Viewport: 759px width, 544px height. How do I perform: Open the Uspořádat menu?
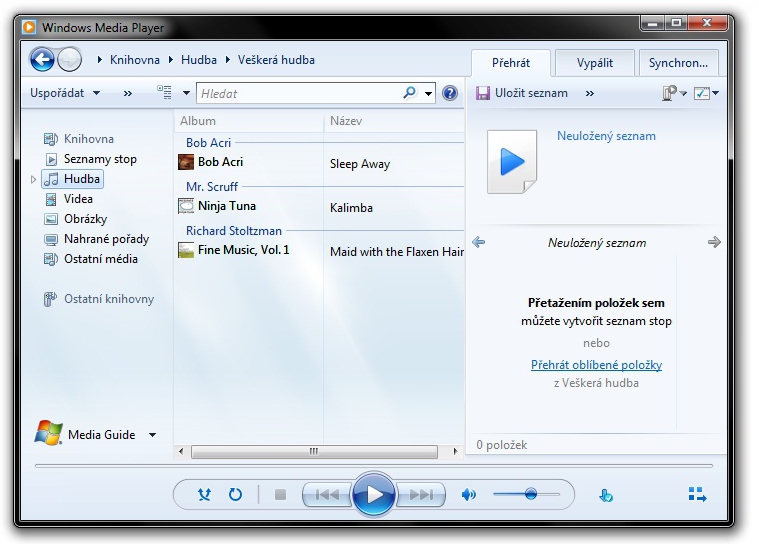click(65, 93)
